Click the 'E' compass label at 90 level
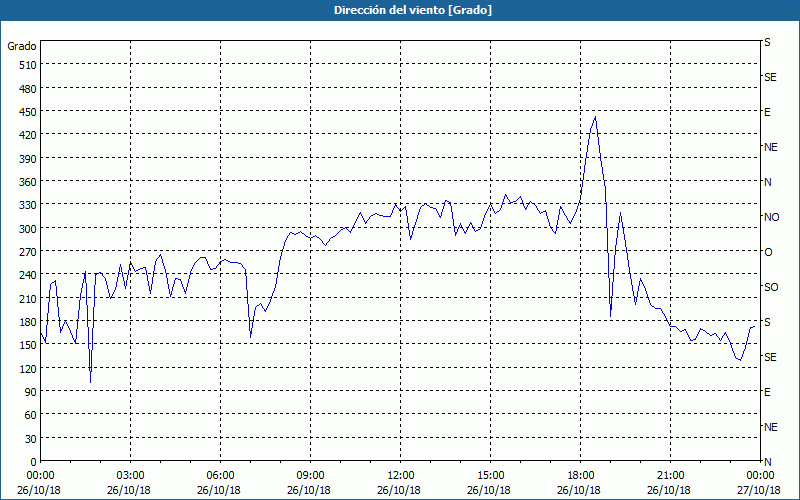800x500 pixels. coord(767,392)
